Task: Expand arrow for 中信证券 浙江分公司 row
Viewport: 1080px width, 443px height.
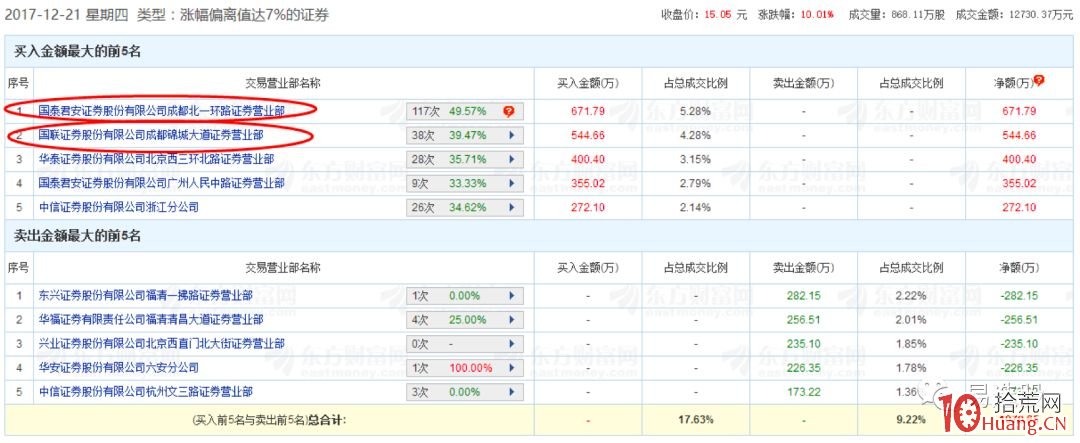Action: click(x=513, y=207)
